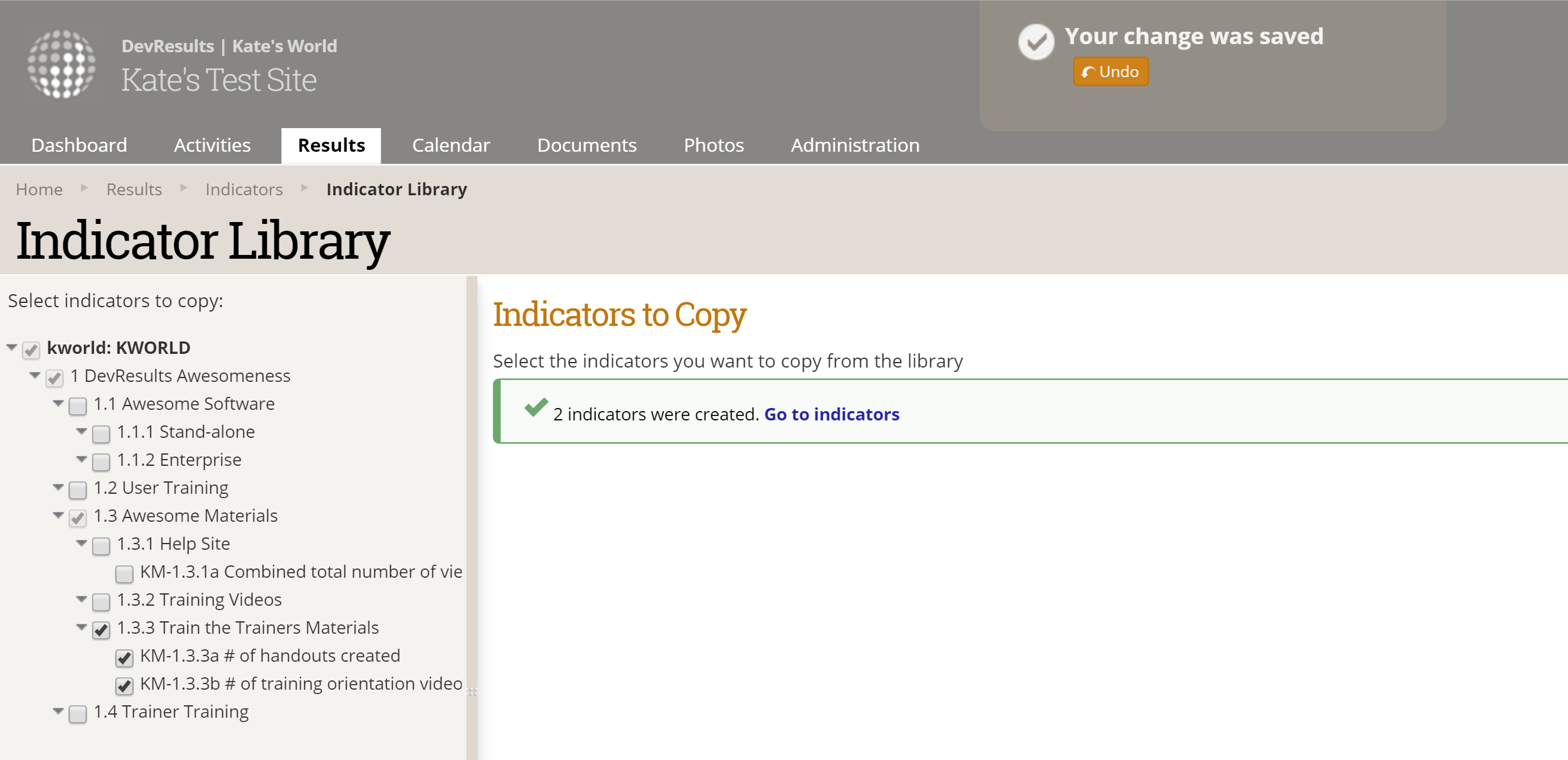Screen dimensions: 1568x760
Task: Collapse the 1.2 User Training arrow
Action: click(58, 487)
